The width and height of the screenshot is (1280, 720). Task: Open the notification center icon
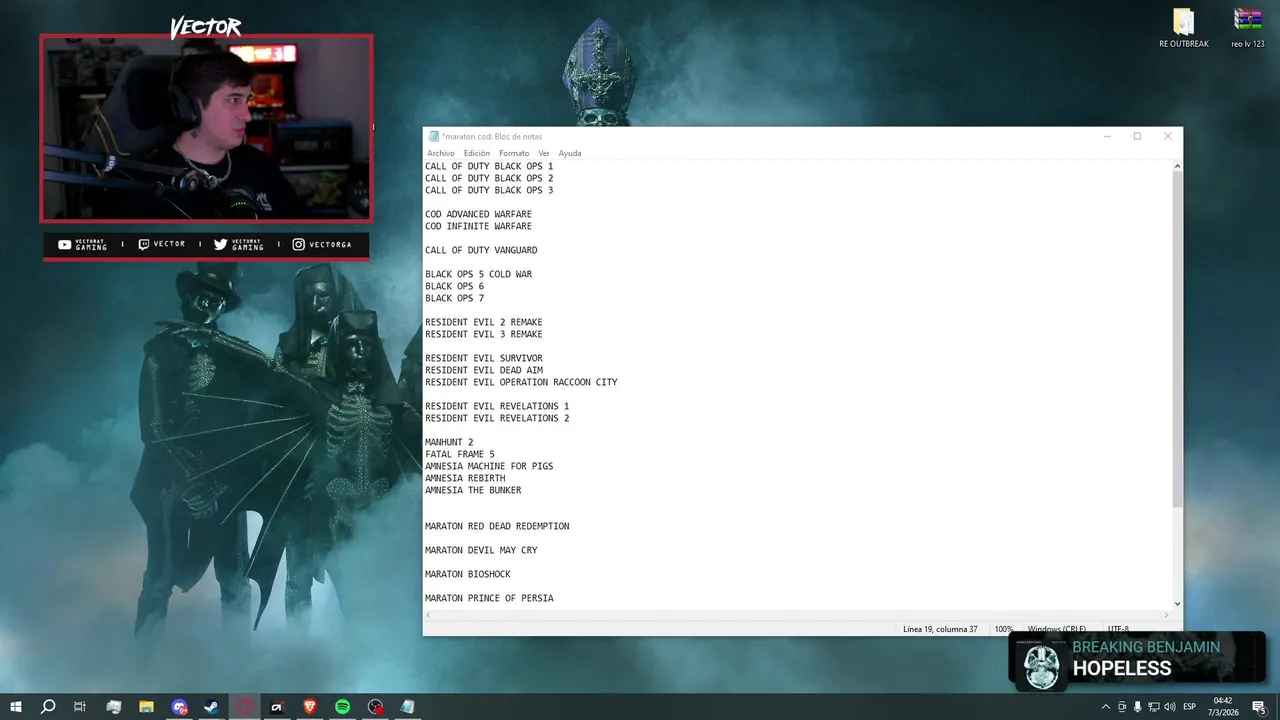1258,707
